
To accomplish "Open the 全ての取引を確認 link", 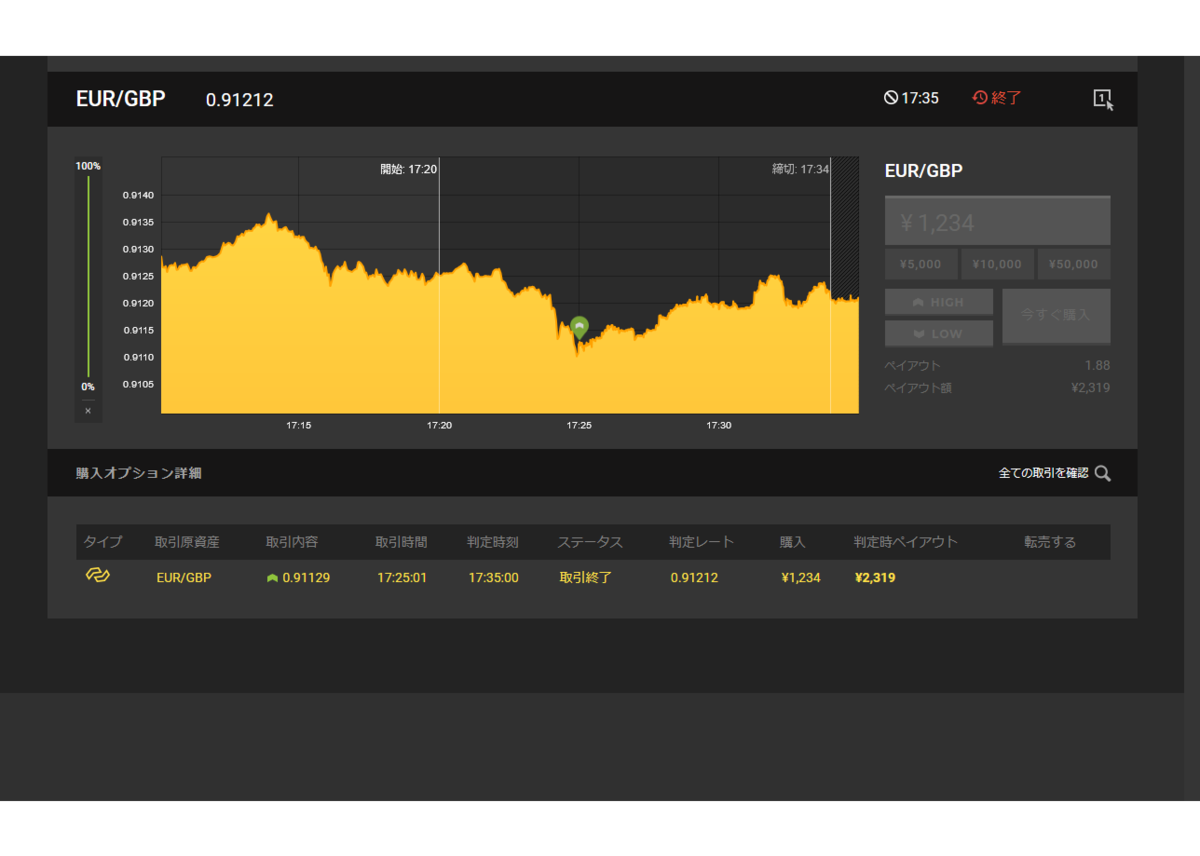I will click(1043, 473).
